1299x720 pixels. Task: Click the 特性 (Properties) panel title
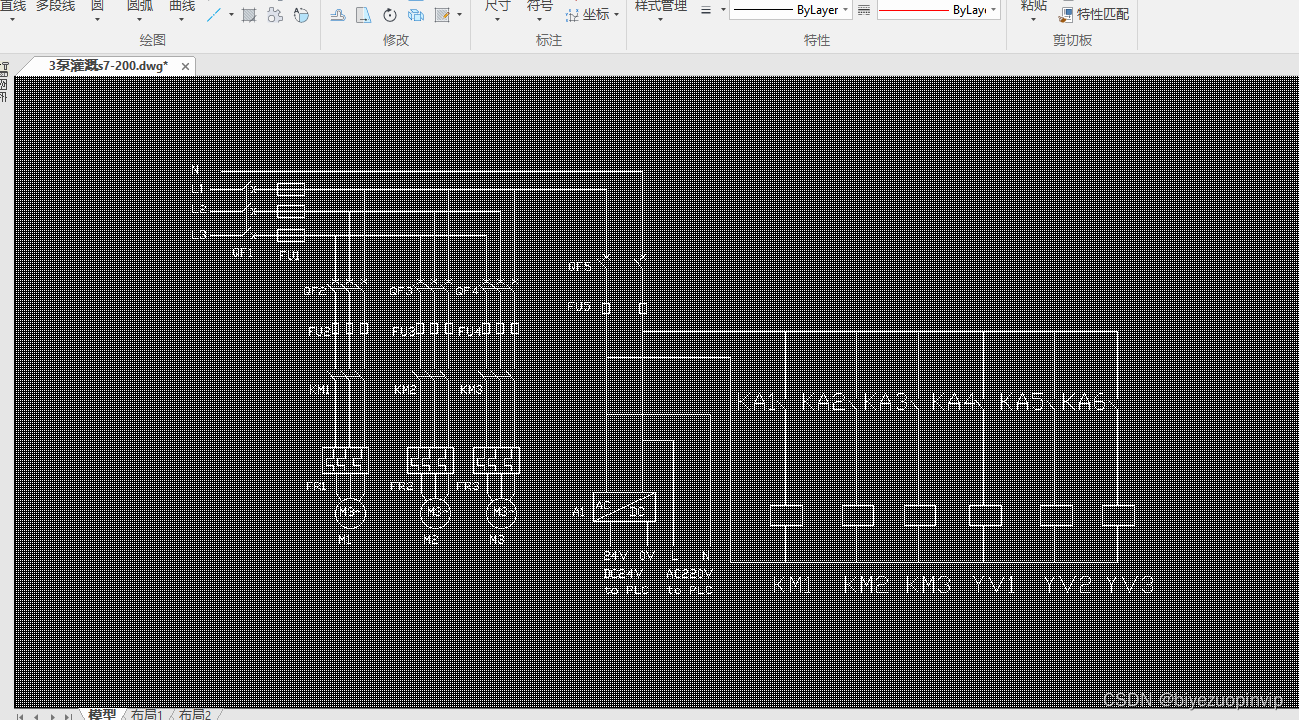click(817, 40)
